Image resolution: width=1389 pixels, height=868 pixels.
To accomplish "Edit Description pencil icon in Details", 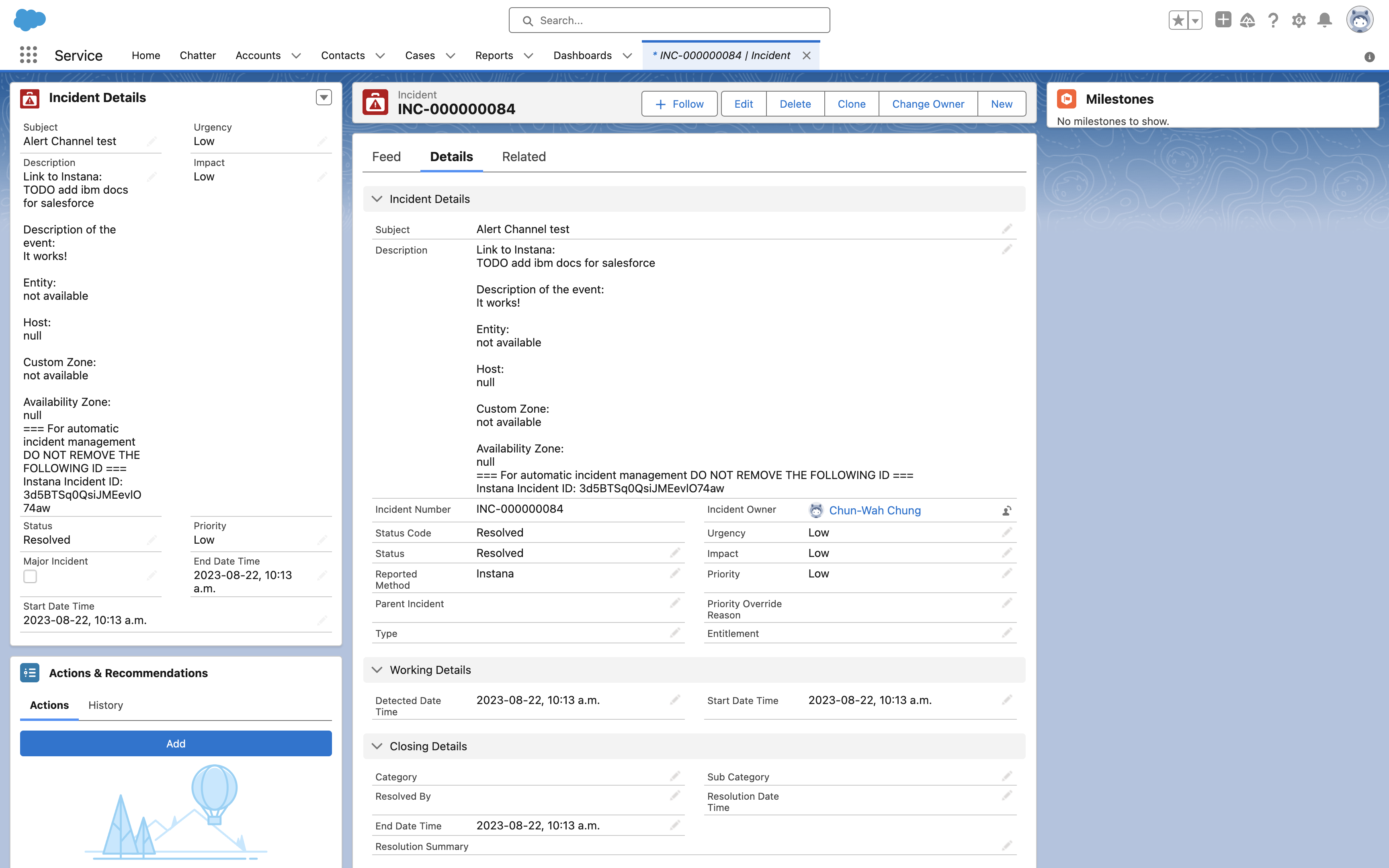I will (1007, 250).
